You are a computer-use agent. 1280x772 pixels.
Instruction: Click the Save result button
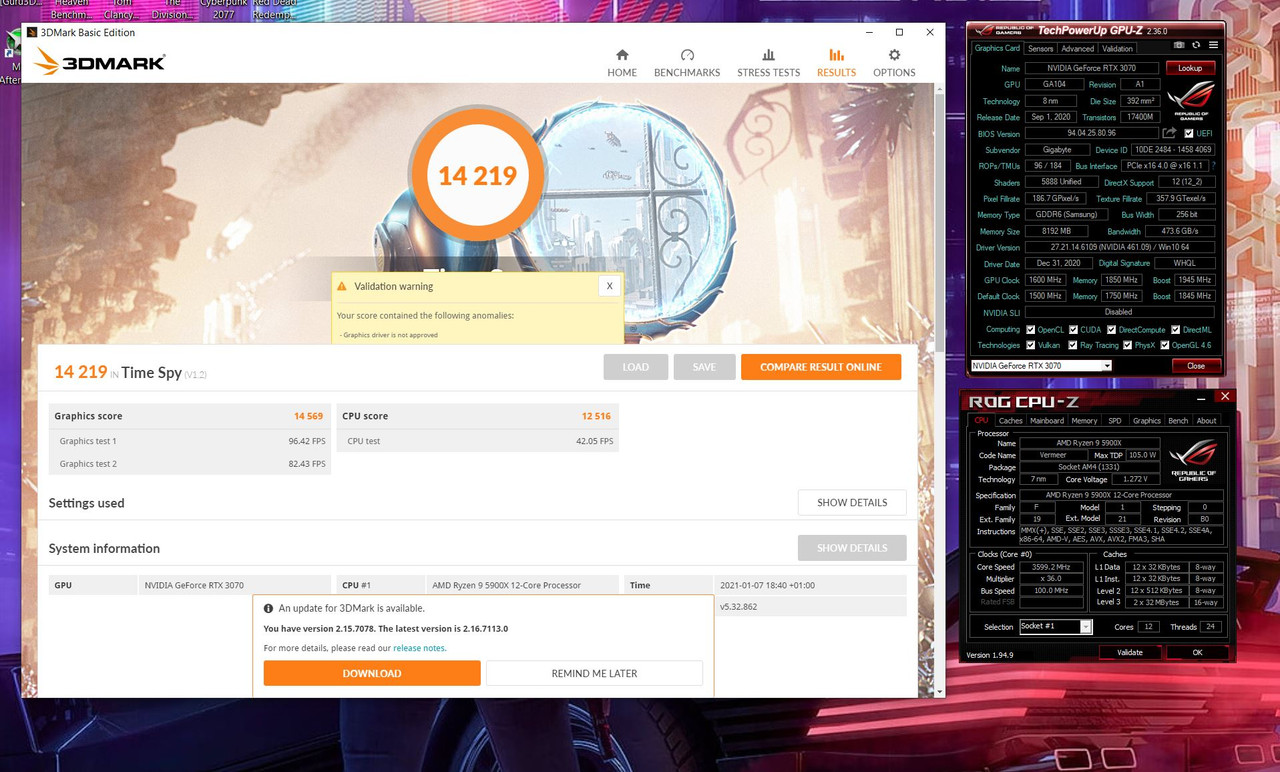tap(704, 367)
